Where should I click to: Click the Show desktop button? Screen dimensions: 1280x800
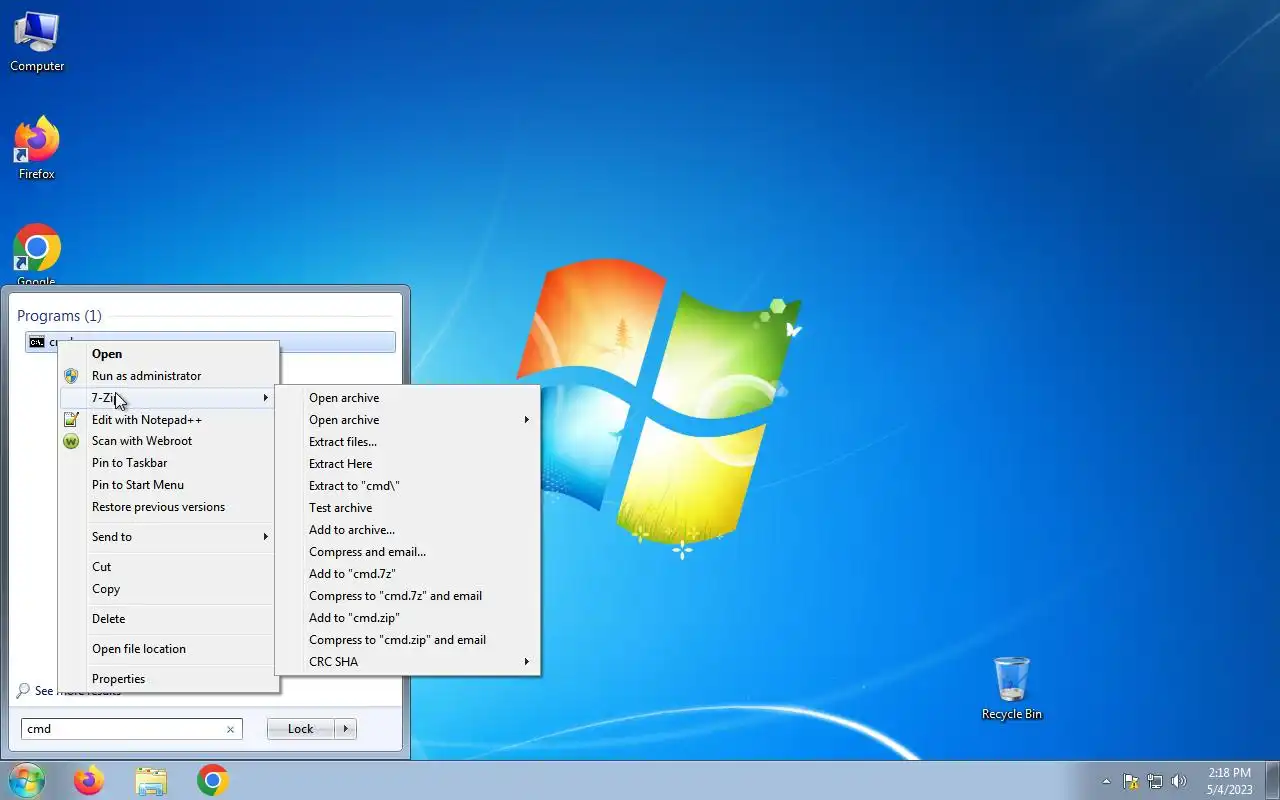[x=1272, y=780]
